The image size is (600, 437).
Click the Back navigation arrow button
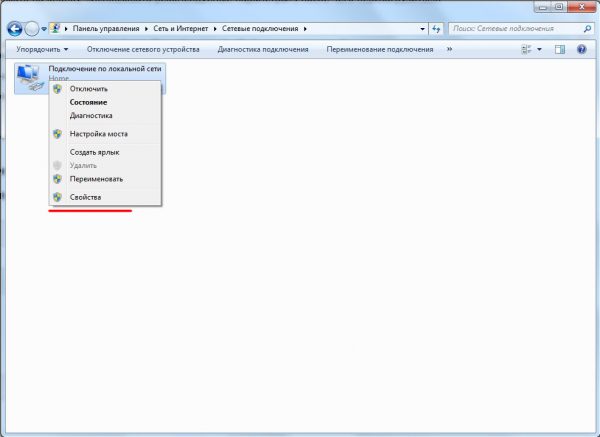[x=15, y=29]
